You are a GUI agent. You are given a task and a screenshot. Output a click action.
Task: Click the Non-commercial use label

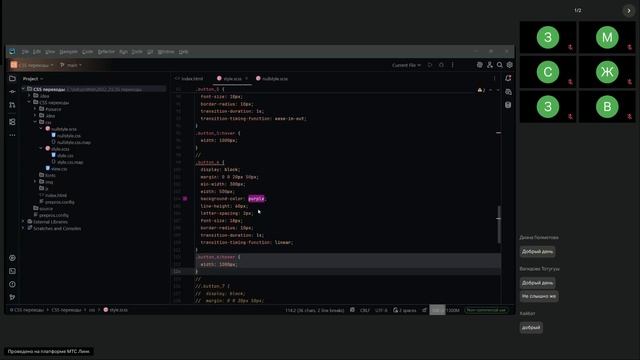pos(486,310)
